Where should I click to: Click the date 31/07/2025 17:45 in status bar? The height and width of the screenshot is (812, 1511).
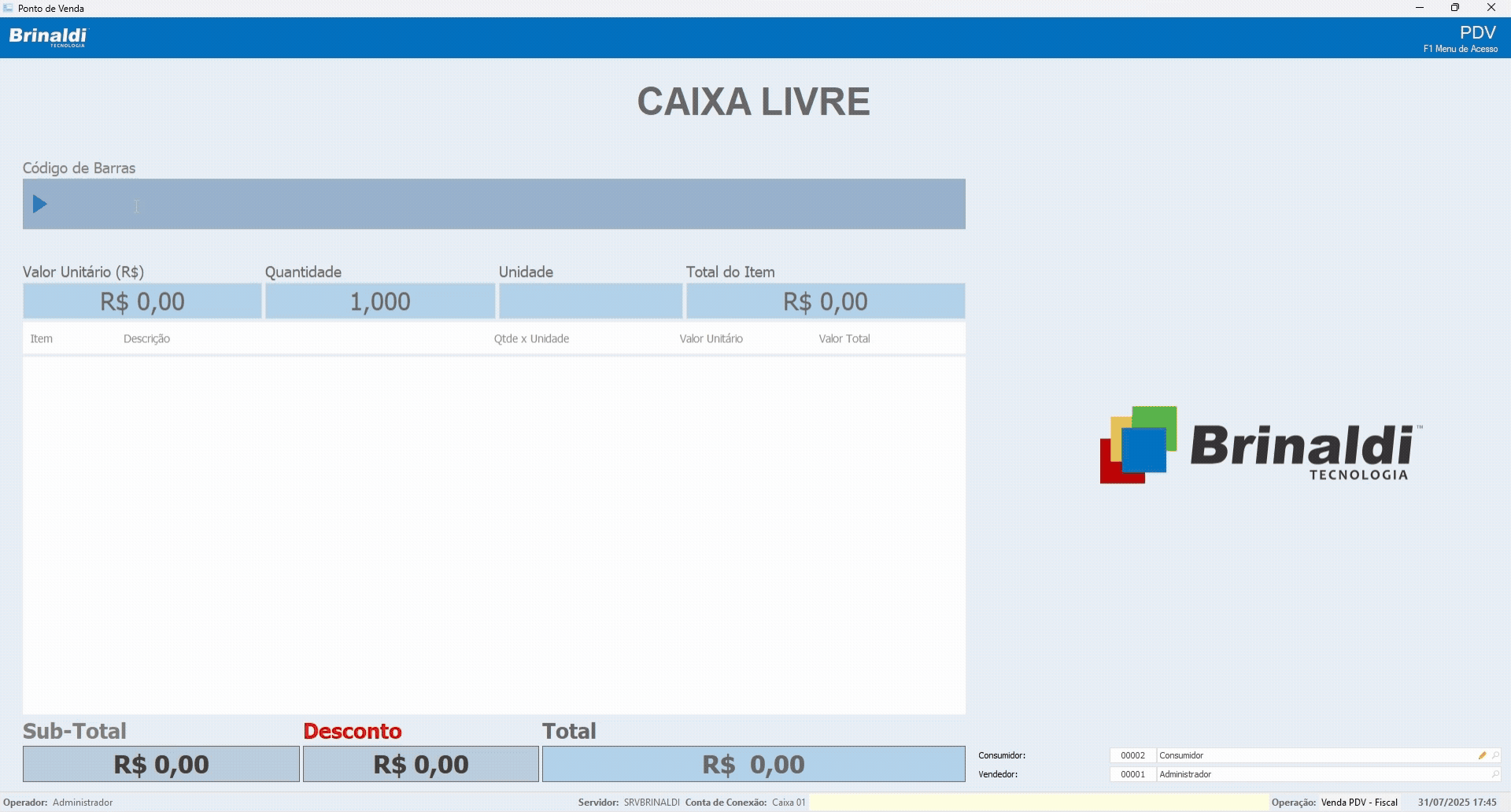(x=1457, y=803)
